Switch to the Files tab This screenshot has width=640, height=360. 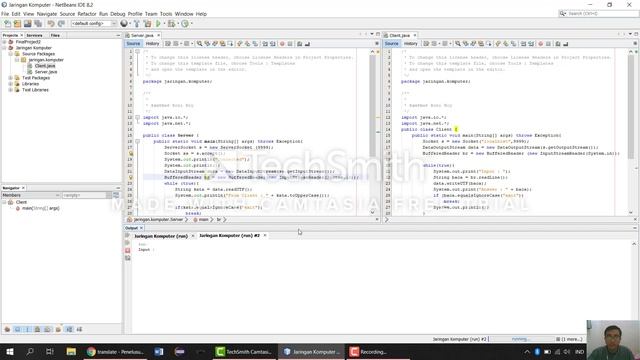56,36
